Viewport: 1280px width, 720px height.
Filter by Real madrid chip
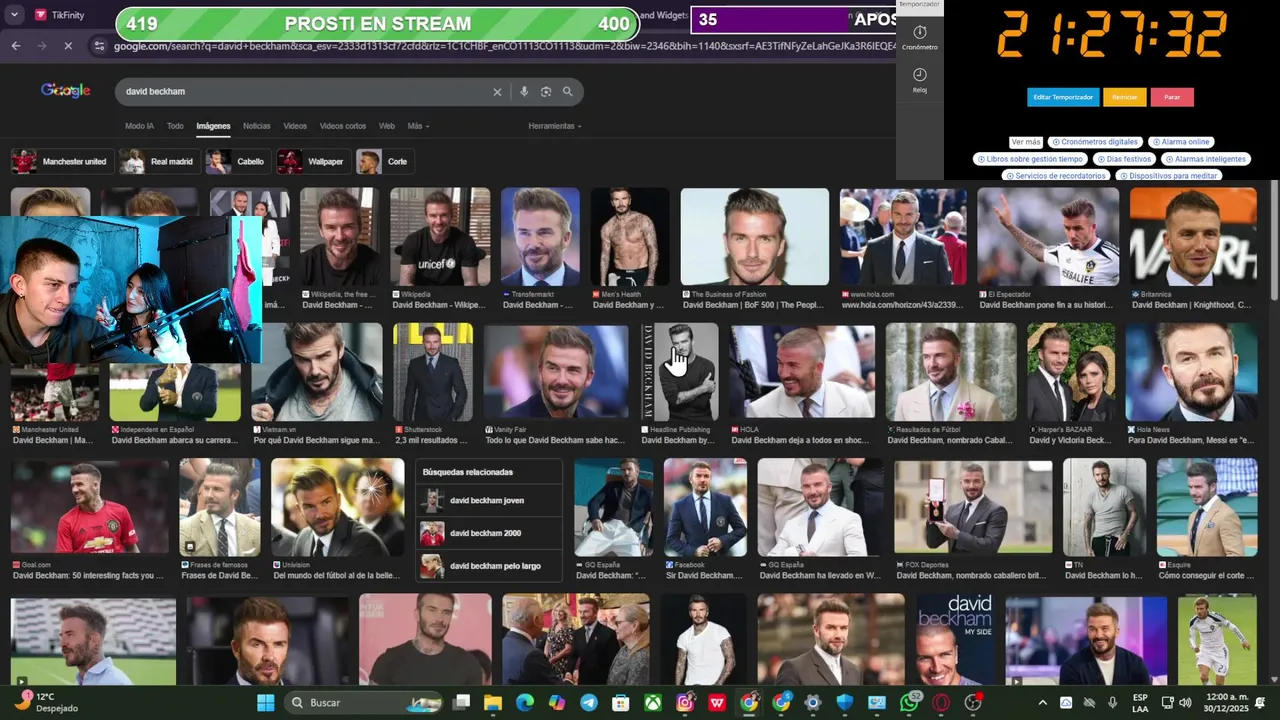tap(157, 161)
